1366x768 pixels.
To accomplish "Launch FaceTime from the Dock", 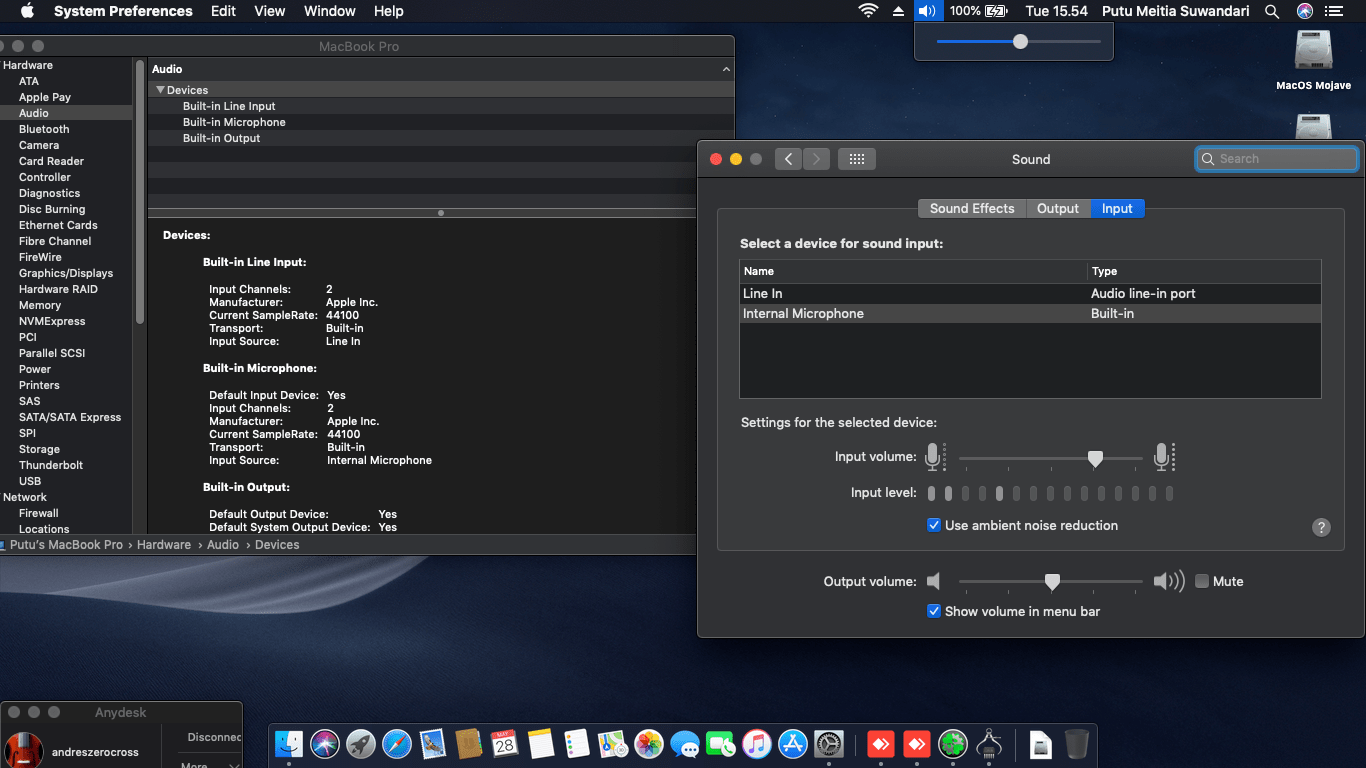I will [x=721, y=744].
